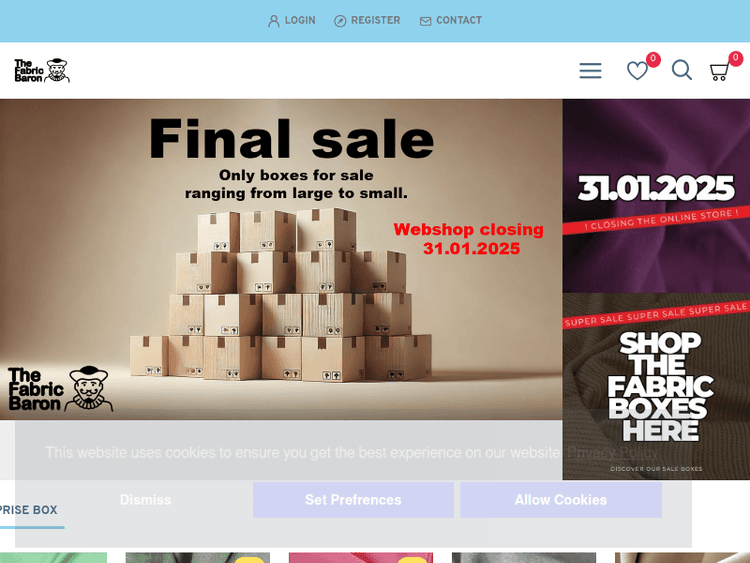Screen dimensions: 750x563
Task: Open the REGISTER link
Action: (375, 21)
